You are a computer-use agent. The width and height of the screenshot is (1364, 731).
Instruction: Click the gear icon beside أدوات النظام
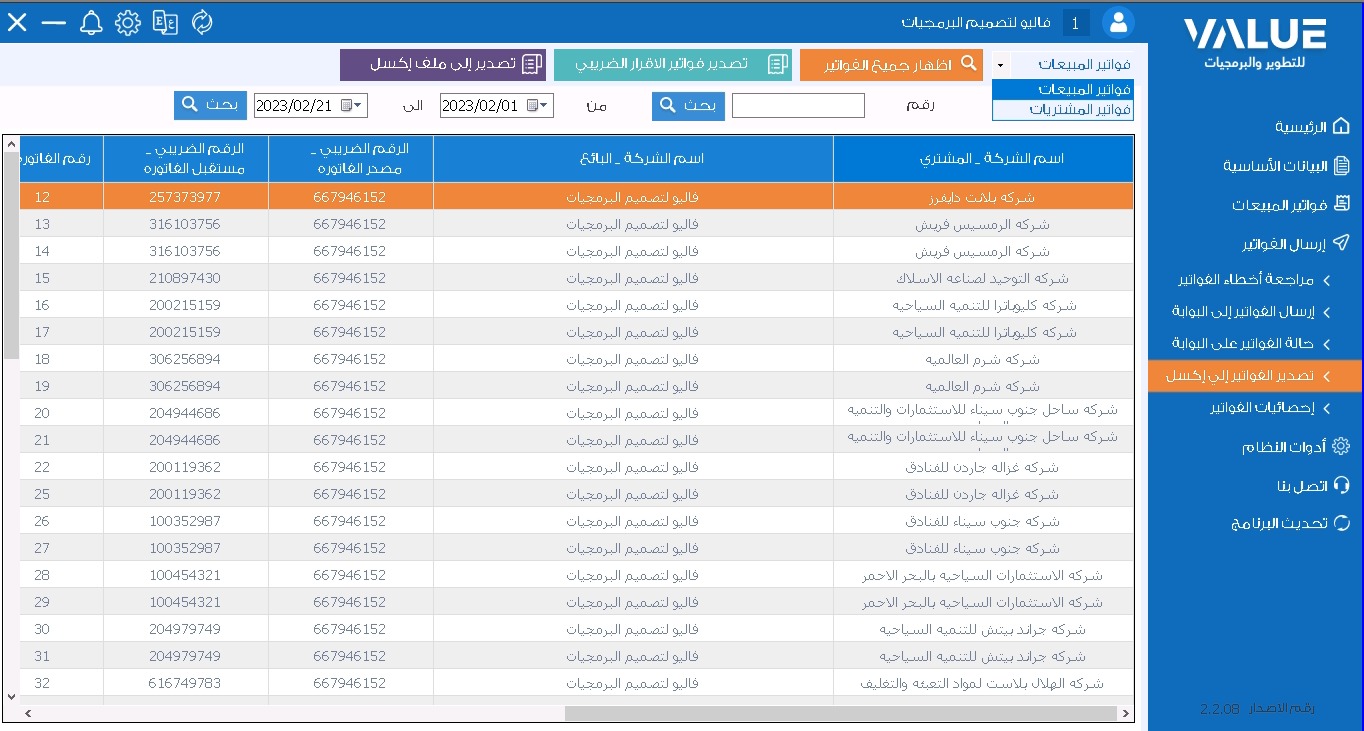coord(1341,447)
